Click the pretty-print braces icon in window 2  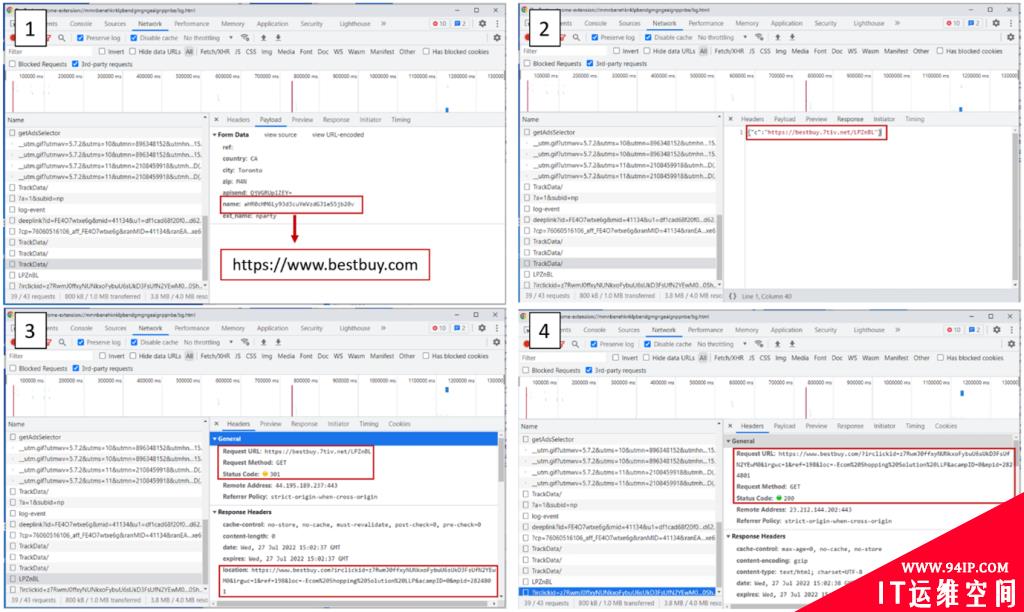pos(732,296)
